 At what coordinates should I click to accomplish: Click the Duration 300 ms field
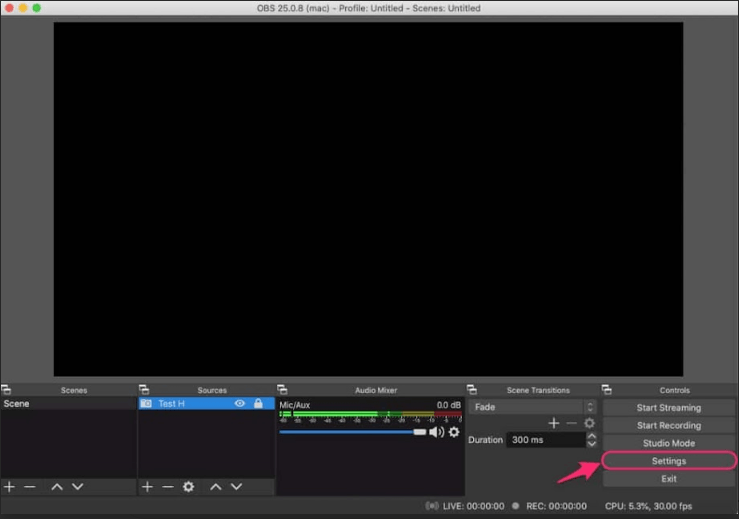547,440
